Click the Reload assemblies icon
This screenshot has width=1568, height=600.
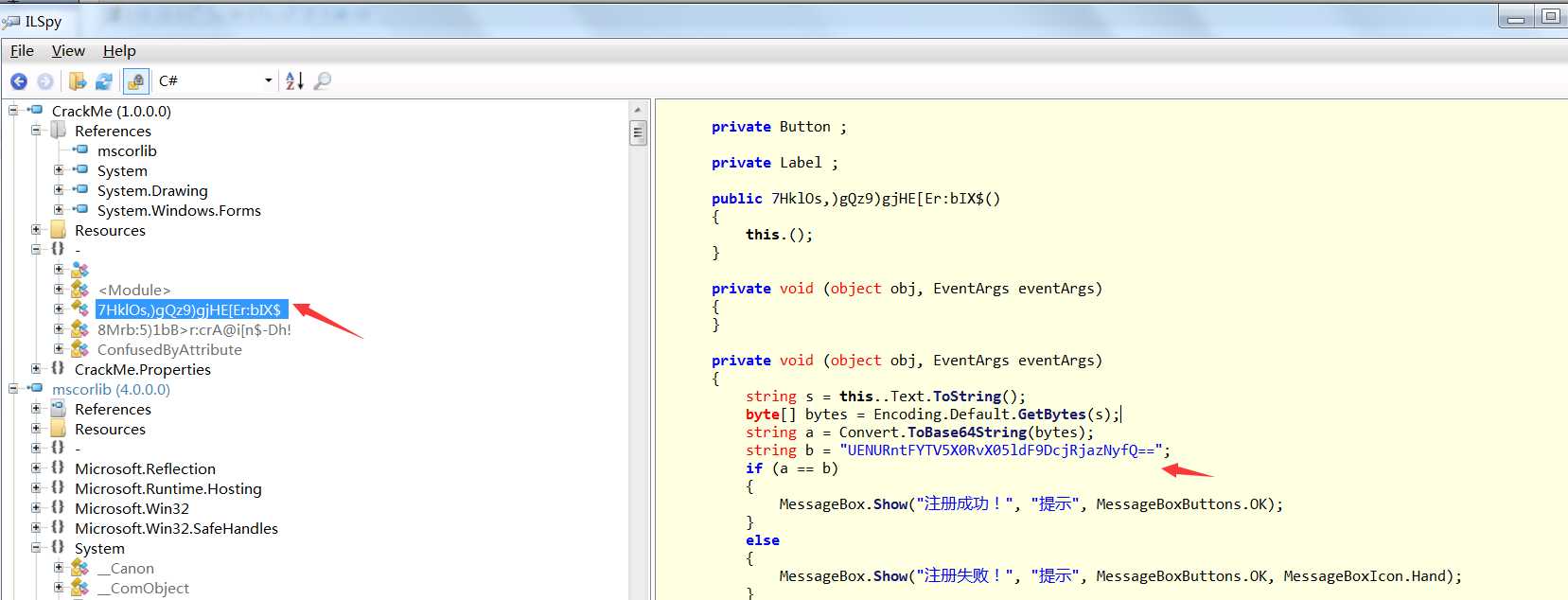[104, 81]
